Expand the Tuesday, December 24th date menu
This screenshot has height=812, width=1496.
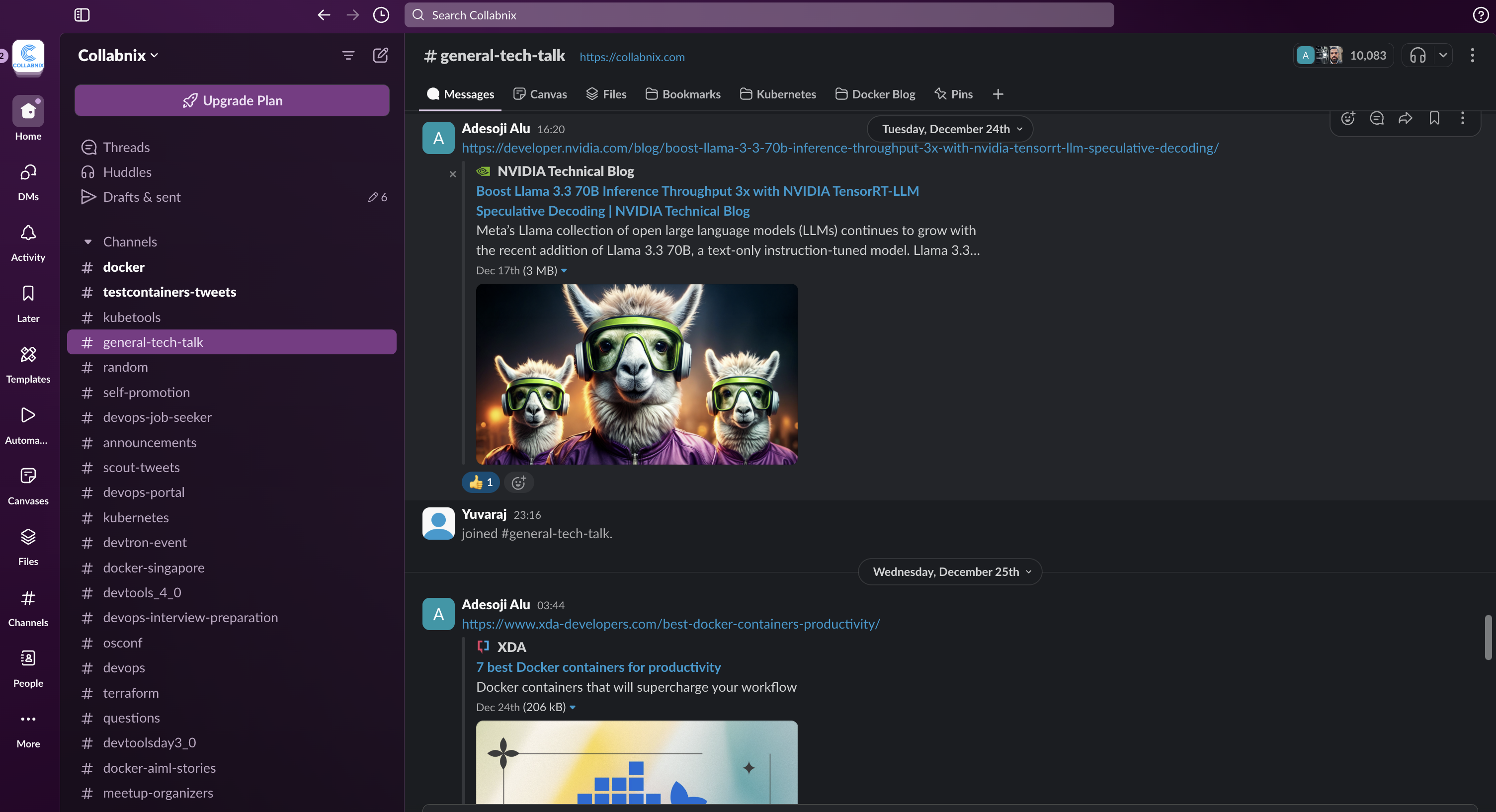(950, 129)
